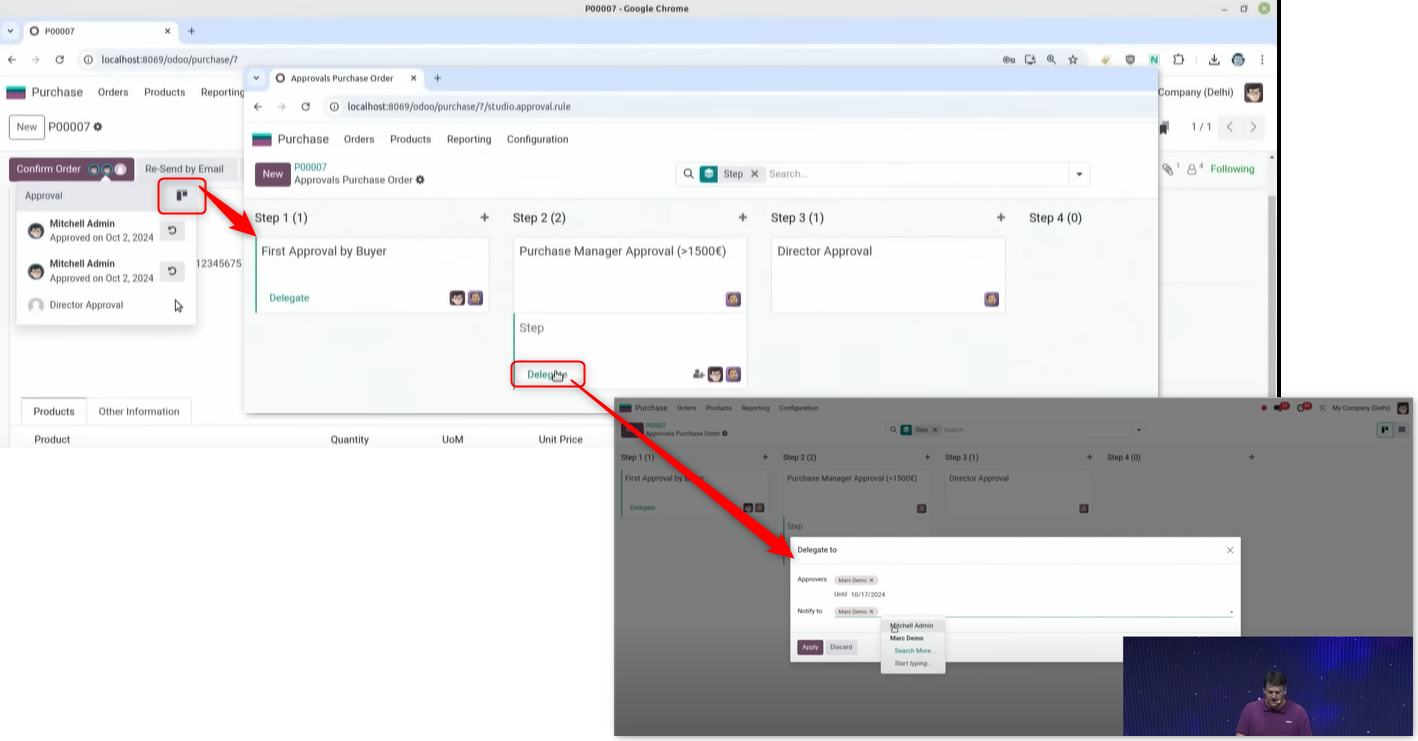1418x741 pixels.
Task: Click Re-Send by Email button
Action: tap(184, 169)
